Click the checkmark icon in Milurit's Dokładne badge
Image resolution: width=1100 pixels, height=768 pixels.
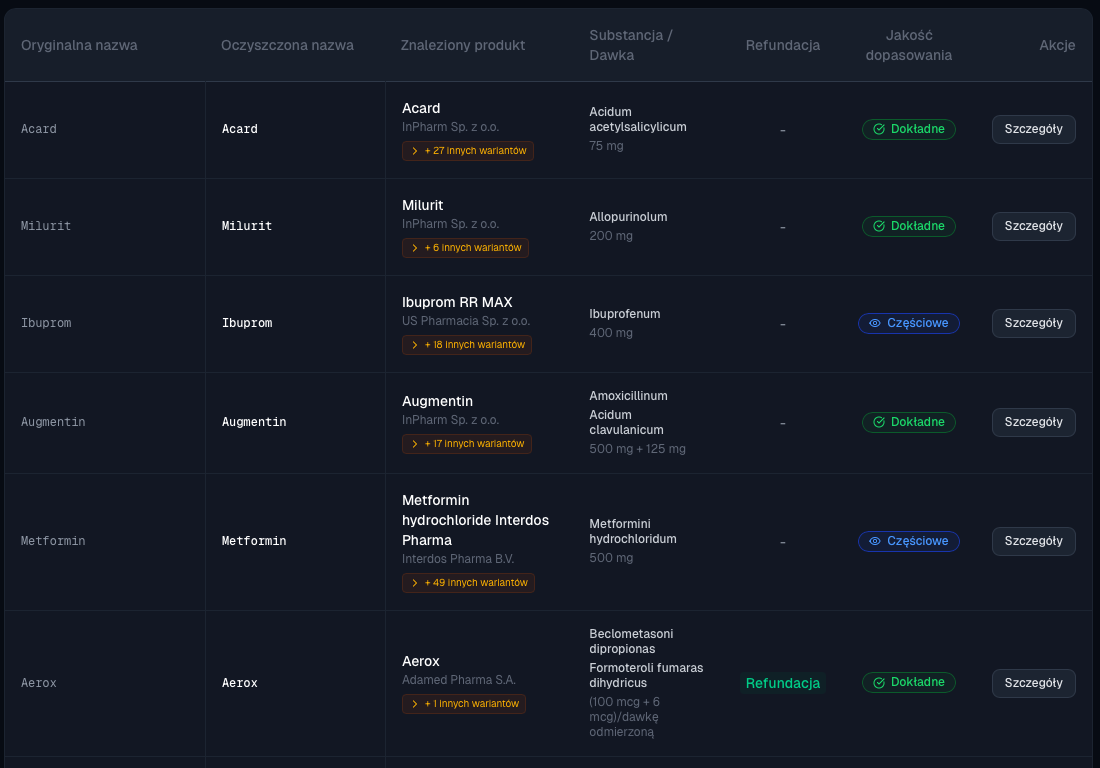(879, 226)
